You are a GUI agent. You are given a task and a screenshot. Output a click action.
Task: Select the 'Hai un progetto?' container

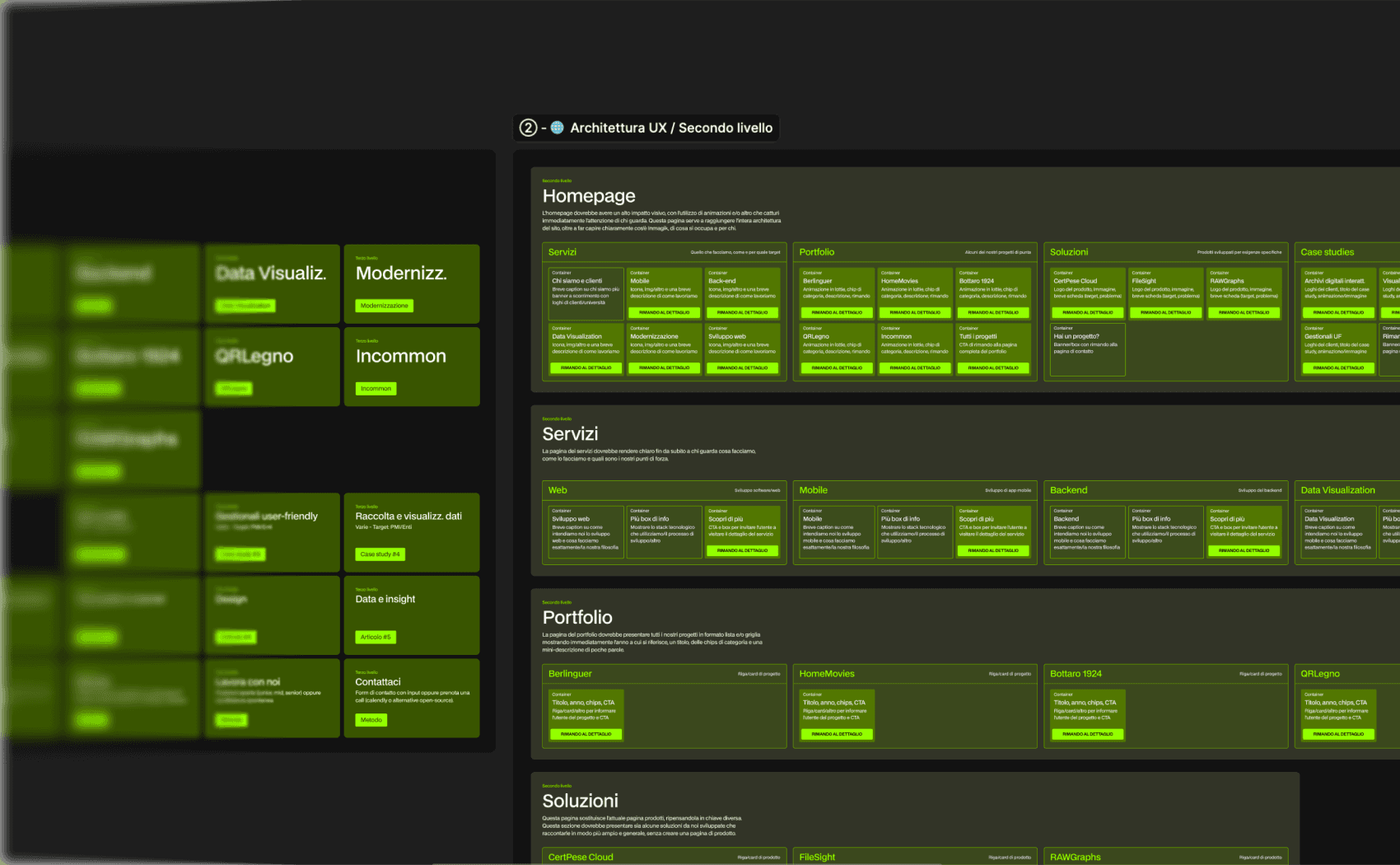point(1088,349)
